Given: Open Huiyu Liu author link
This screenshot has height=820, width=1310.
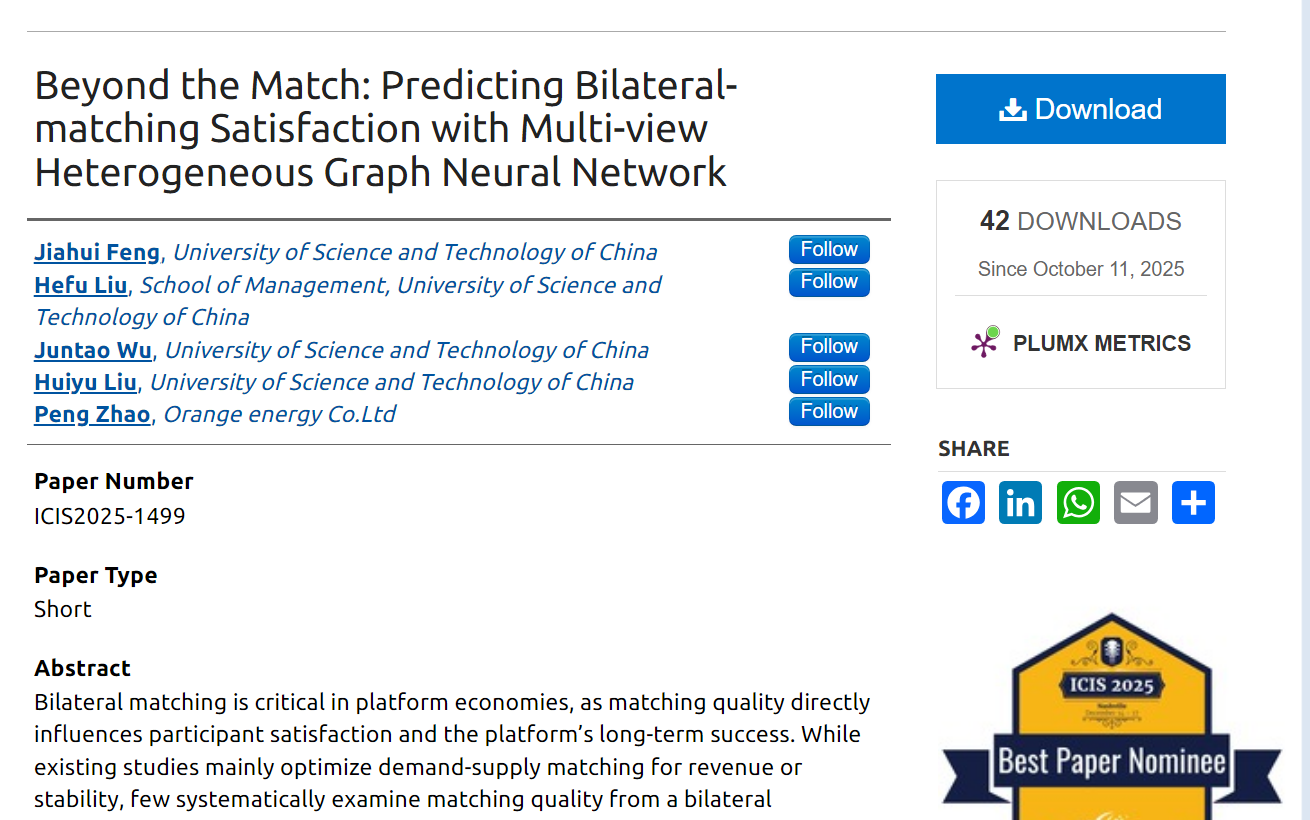Looking at the screenshot, I should 86,382.
